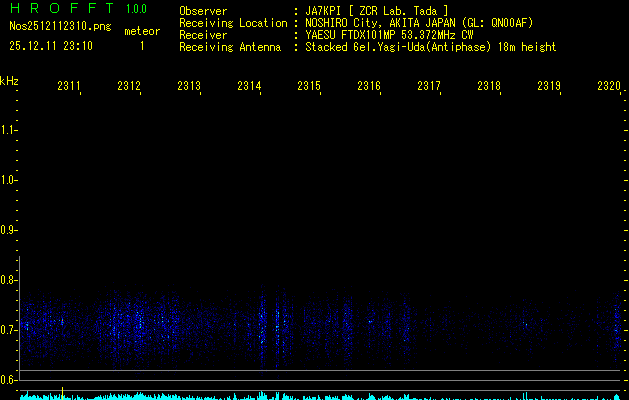Click the meteor count label
The height and width of the screenshot is (400, 629).
click(x=141, y=31)
